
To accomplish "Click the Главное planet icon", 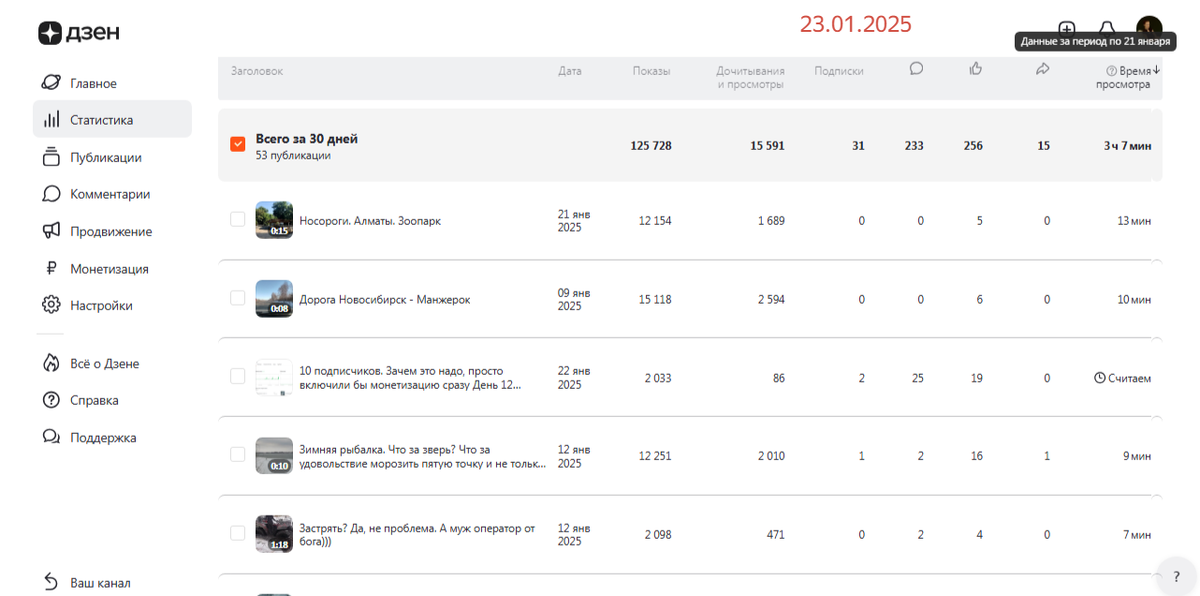I will point(51,82).
